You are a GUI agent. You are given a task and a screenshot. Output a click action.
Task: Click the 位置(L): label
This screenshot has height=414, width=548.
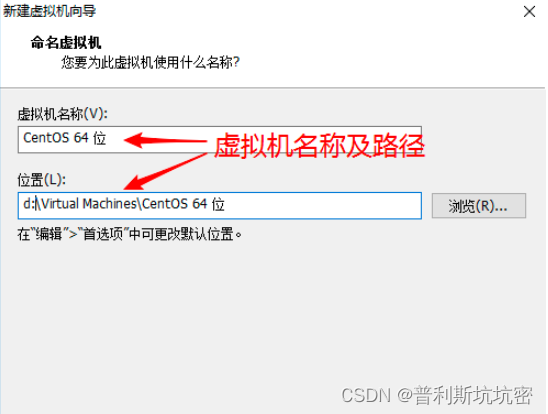42,180
